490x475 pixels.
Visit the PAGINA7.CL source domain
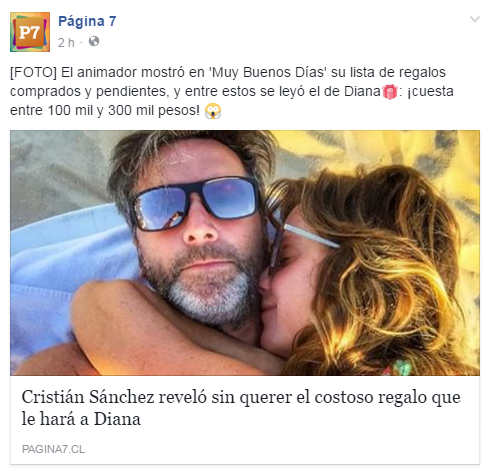53,449
